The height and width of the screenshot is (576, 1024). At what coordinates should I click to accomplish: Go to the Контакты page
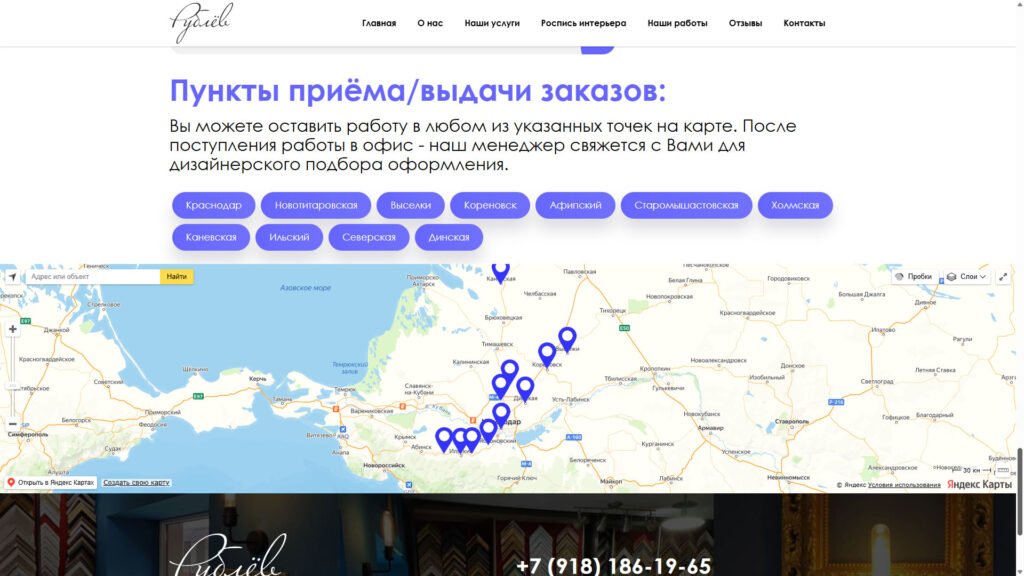pos(804,23)
